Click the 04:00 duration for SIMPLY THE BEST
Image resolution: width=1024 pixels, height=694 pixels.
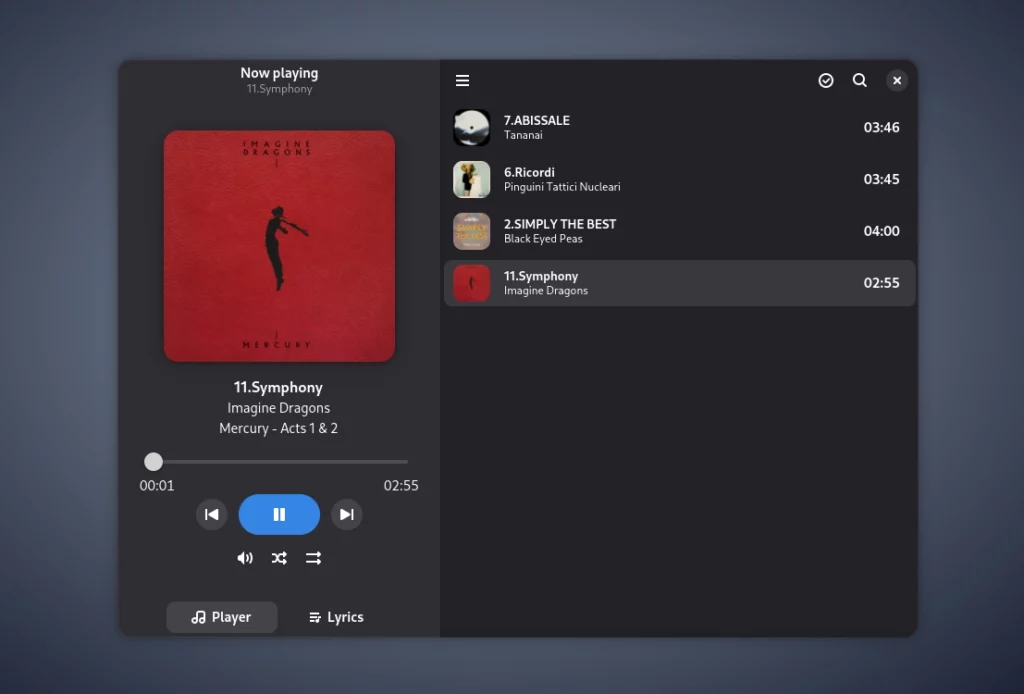click(881, 231)
